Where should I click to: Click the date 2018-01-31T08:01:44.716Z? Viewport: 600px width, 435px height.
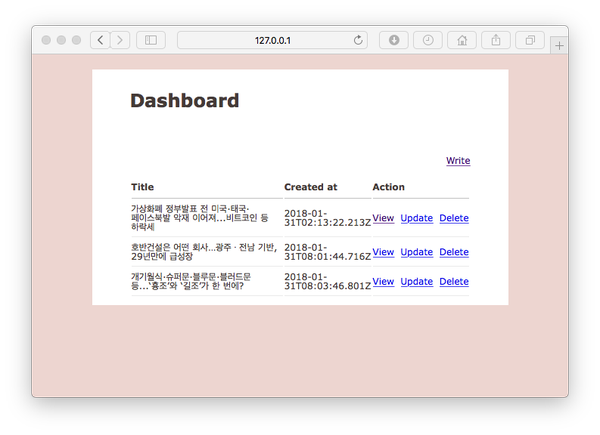click(x=328, y=252)
